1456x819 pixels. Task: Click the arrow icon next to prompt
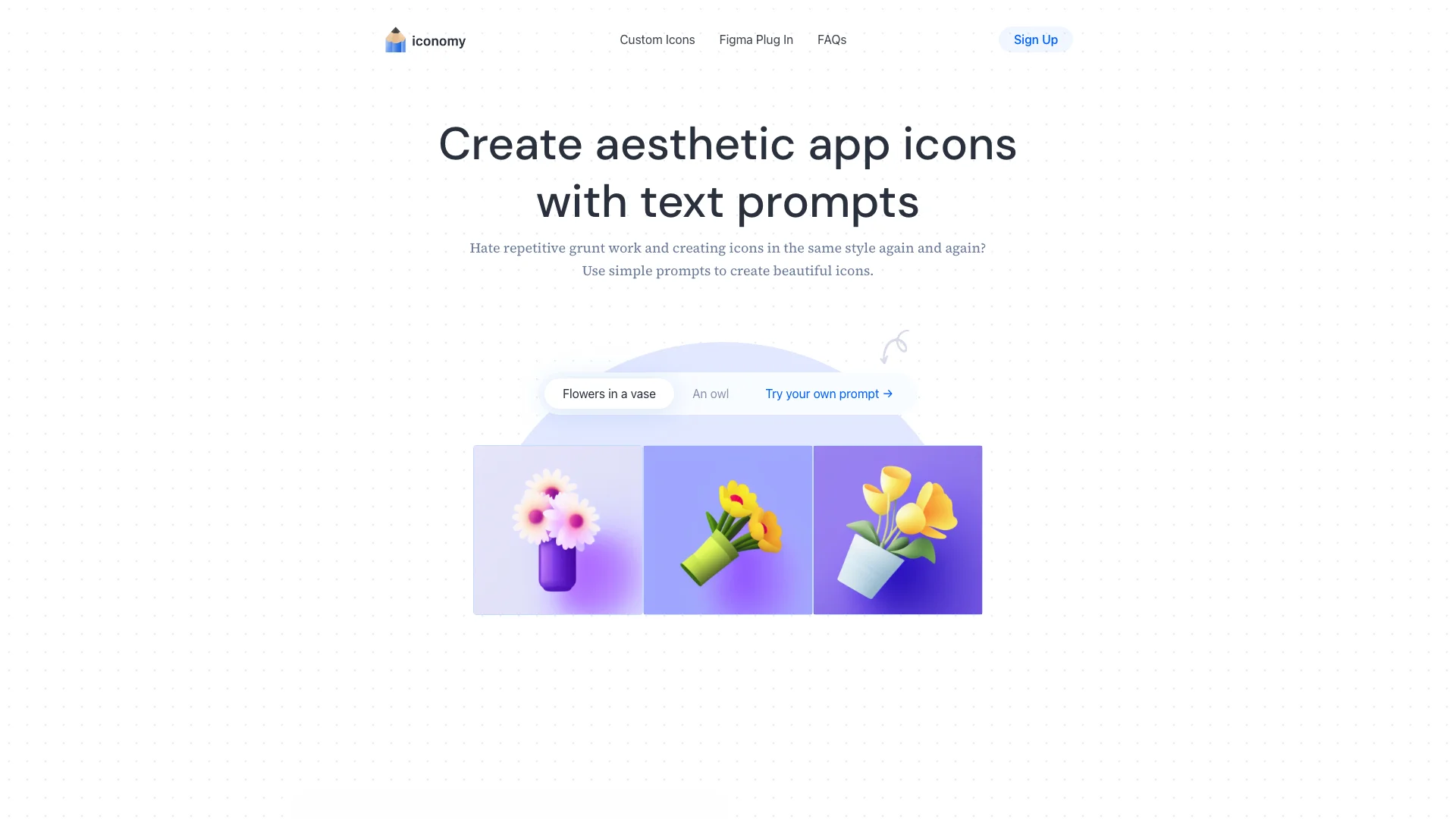(888, 394)
